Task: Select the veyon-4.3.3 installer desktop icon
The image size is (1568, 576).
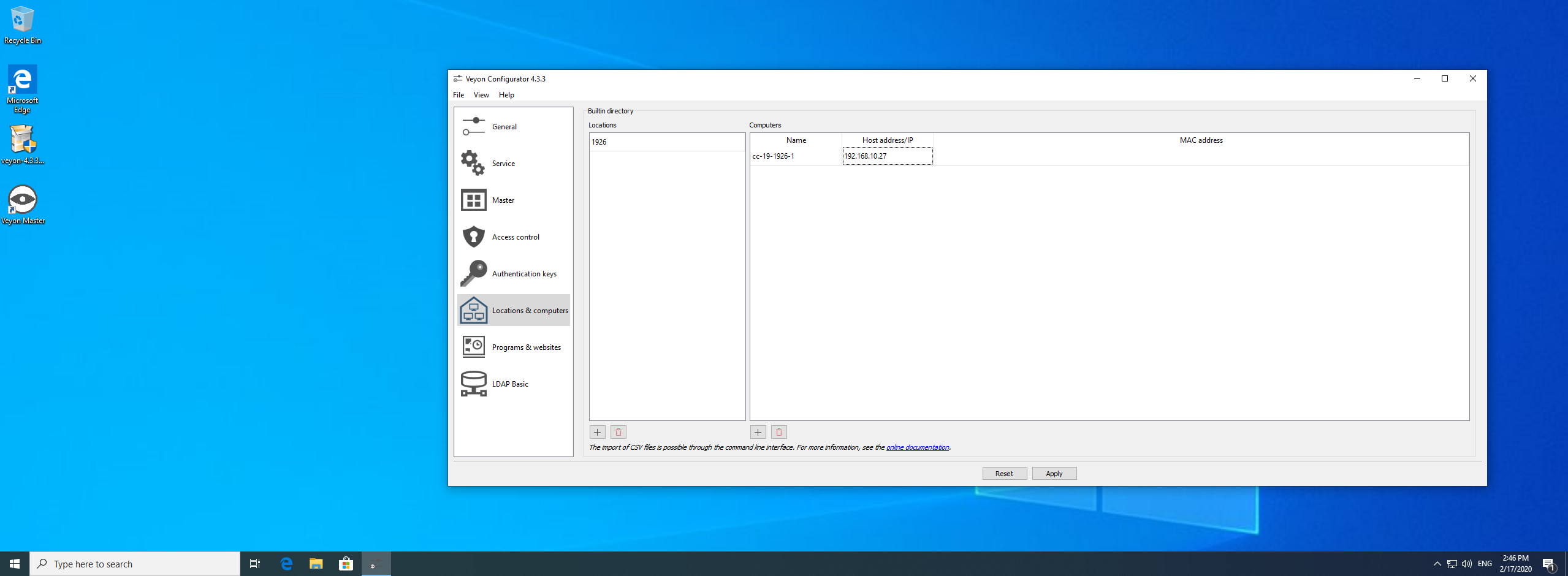Action: pos(23,145)
